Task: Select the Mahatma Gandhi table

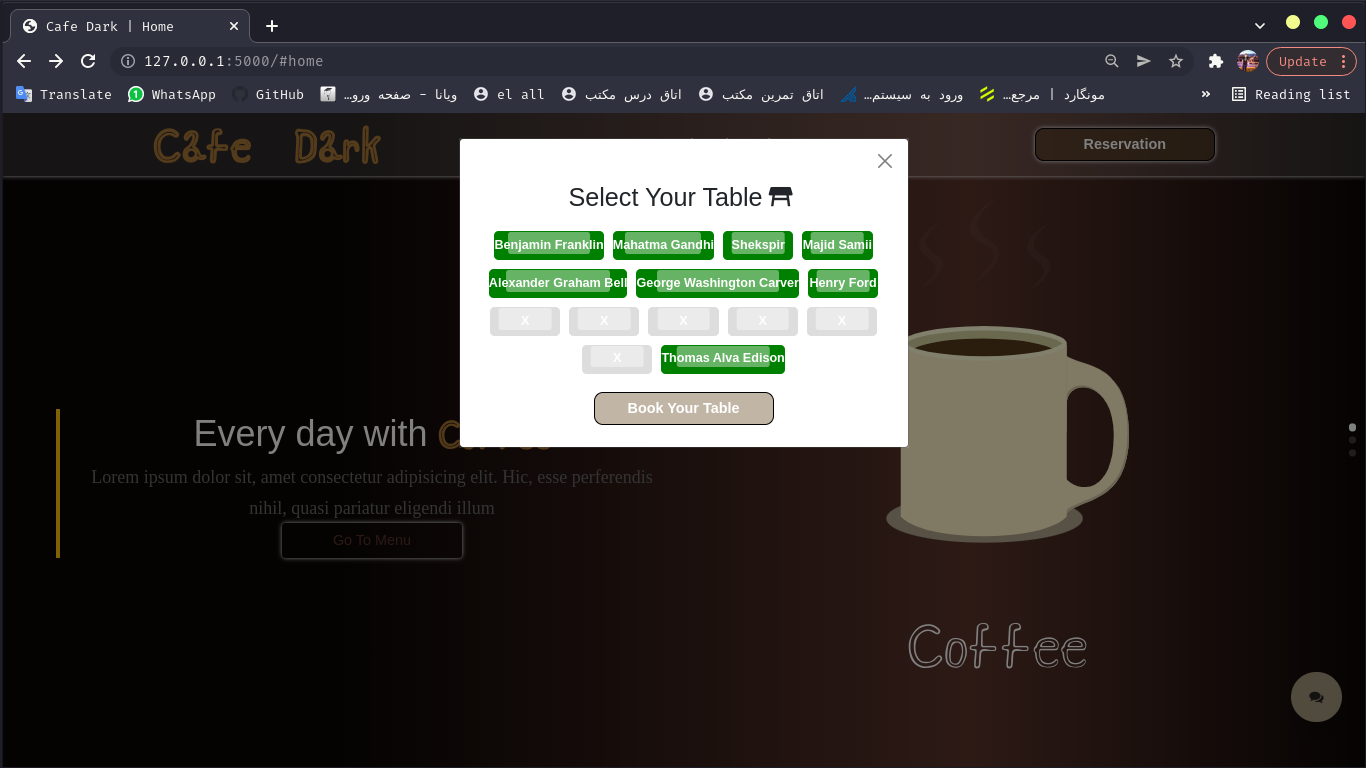Action: (x=663, y=245)
